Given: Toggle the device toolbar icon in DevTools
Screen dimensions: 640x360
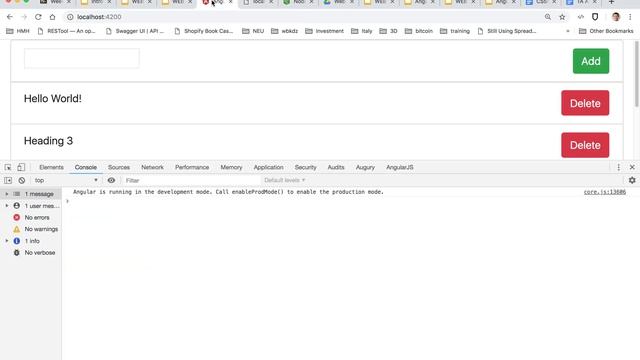Looking at the screenshot, I should click(21, 167).
